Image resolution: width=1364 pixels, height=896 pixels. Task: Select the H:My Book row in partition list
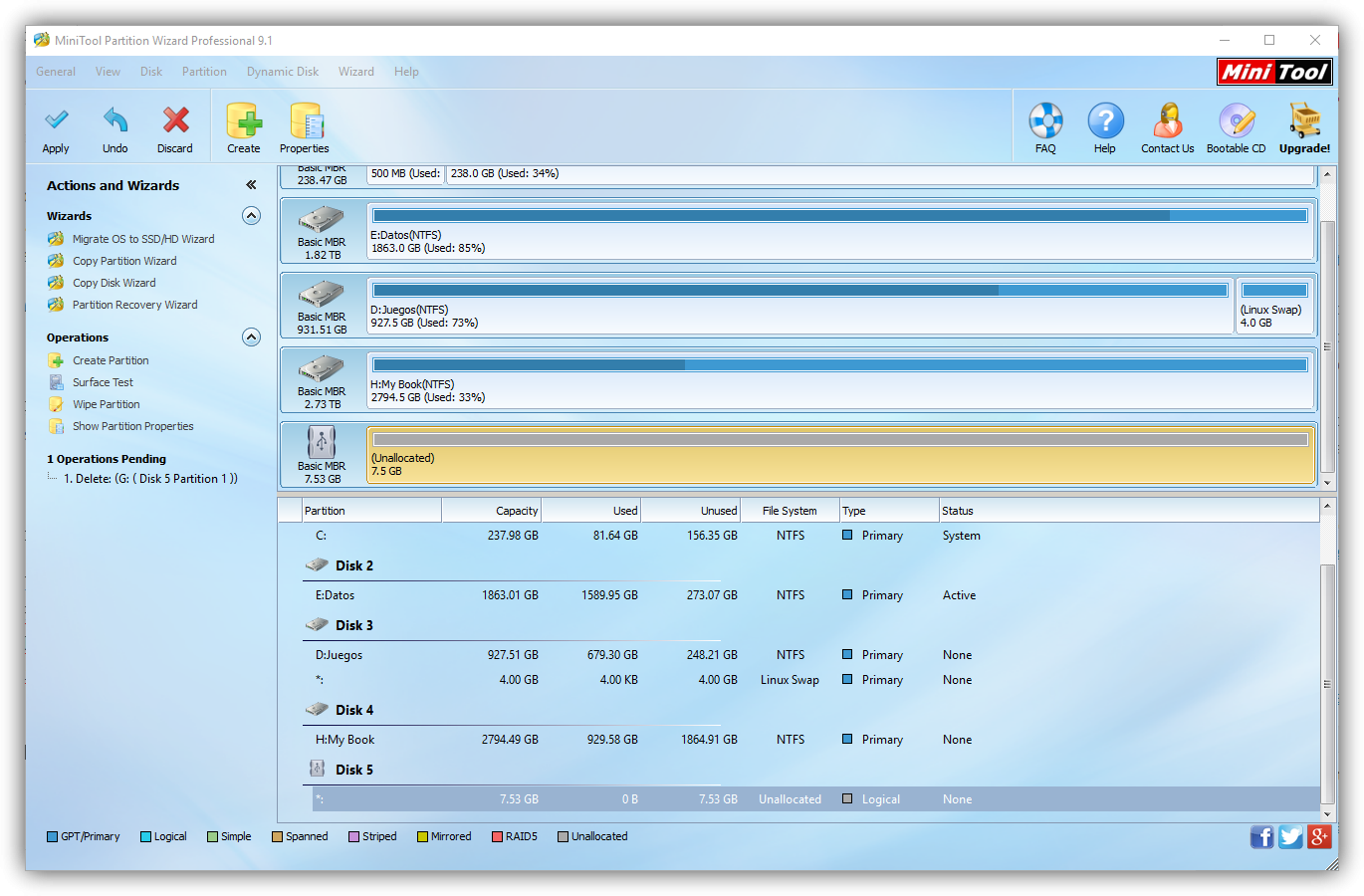pyautogui.click(x=815, y=740)
